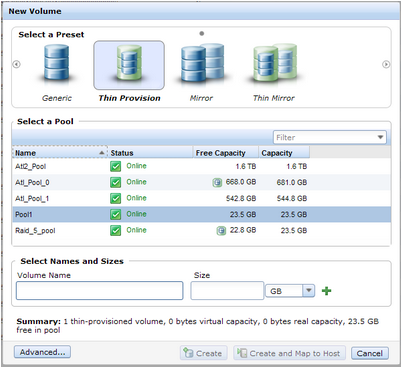This screenshot has height=368, width=402.
Task: Click the Advanced... button
Action: point(42,352)
